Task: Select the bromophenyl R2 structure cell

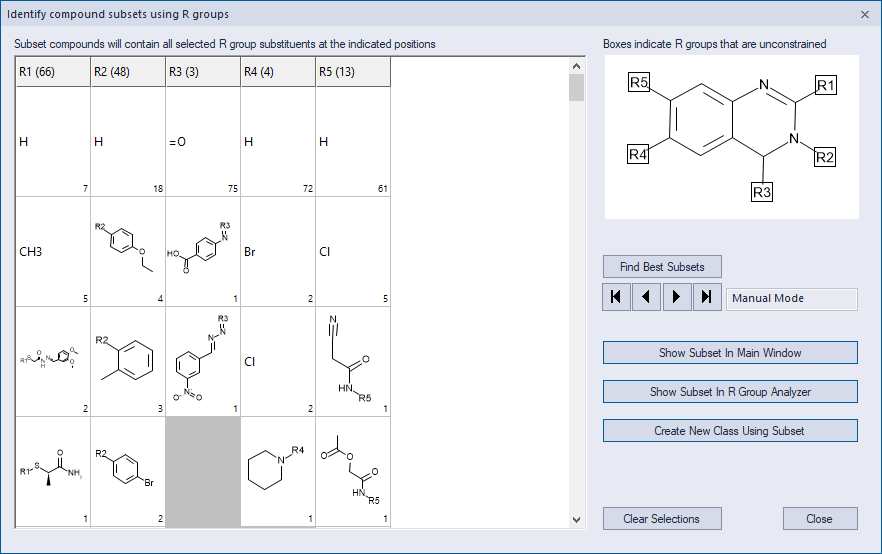Action: pyautogui.click(x=128, y=472)
